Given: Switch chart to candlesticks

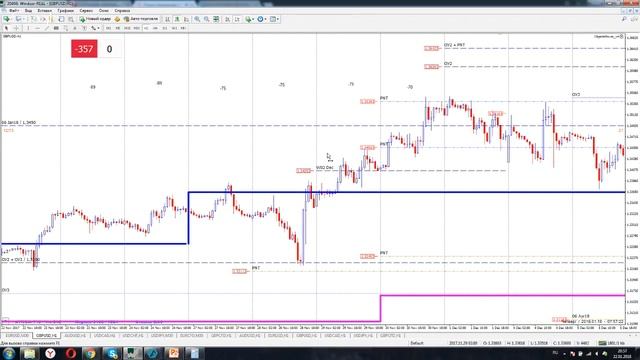Looking at the screenshot, I should click(x=177, y=19).
